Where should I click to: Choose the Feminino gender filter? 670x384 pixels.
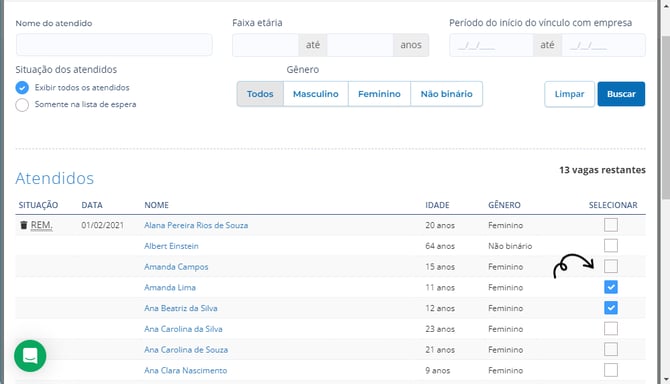pos(379,94)
